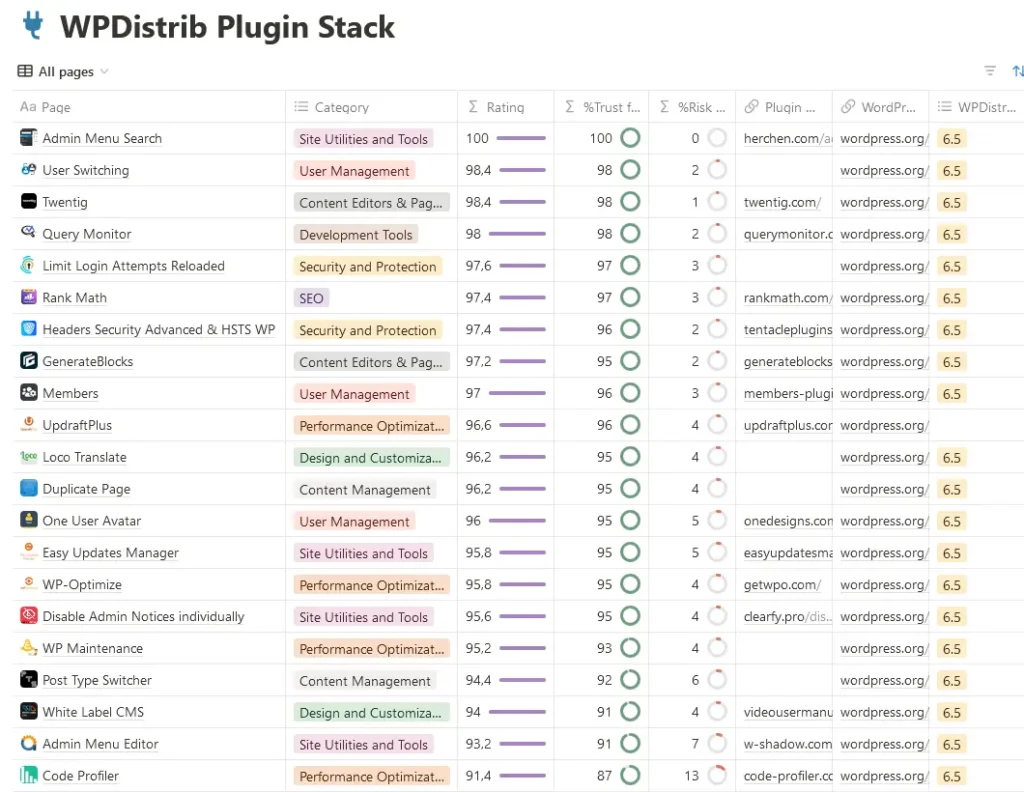Click Rank Math's SEO category tag
This screenshot has height=792, width=1024.
pos(311,298)
